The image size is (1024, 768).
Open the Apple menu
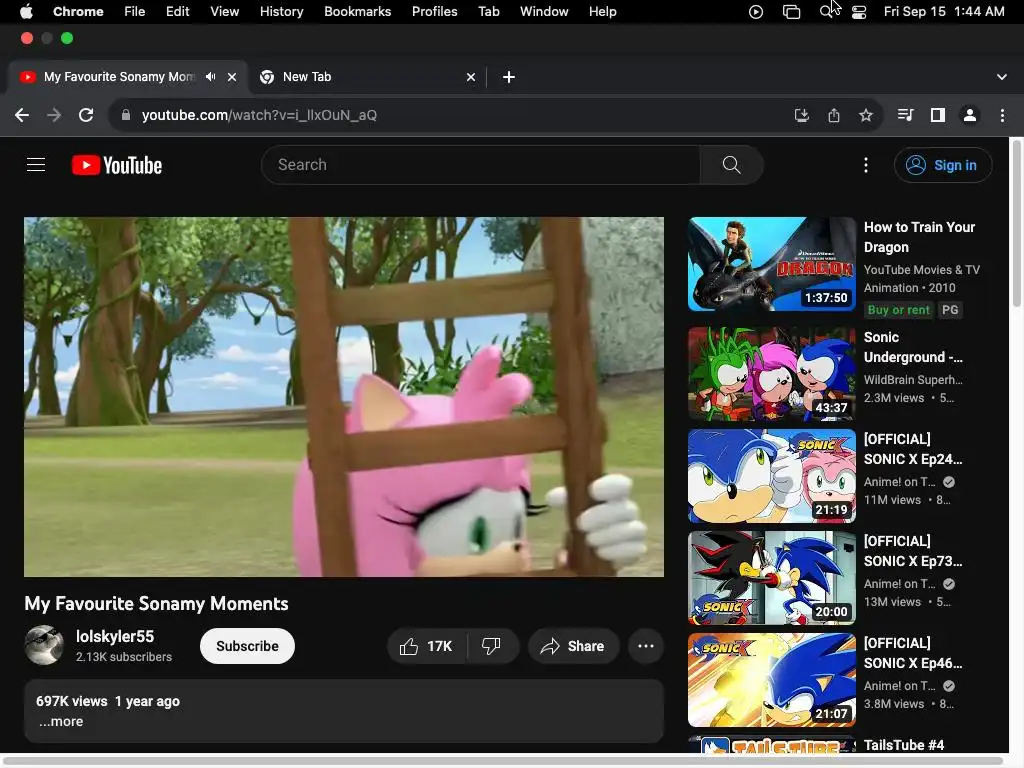26,12
